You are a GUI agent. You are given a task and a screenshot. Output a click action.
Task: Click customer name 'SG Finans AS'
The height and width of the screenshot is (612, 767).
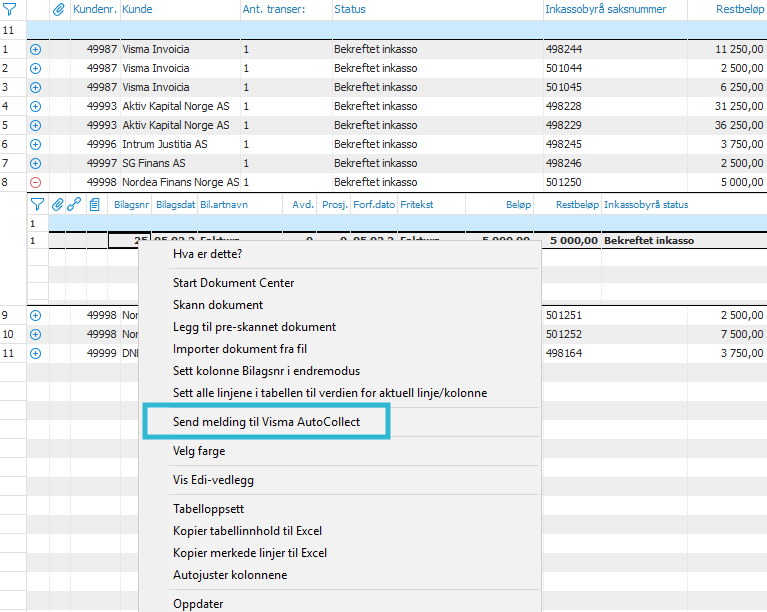(x=154, y=163)
